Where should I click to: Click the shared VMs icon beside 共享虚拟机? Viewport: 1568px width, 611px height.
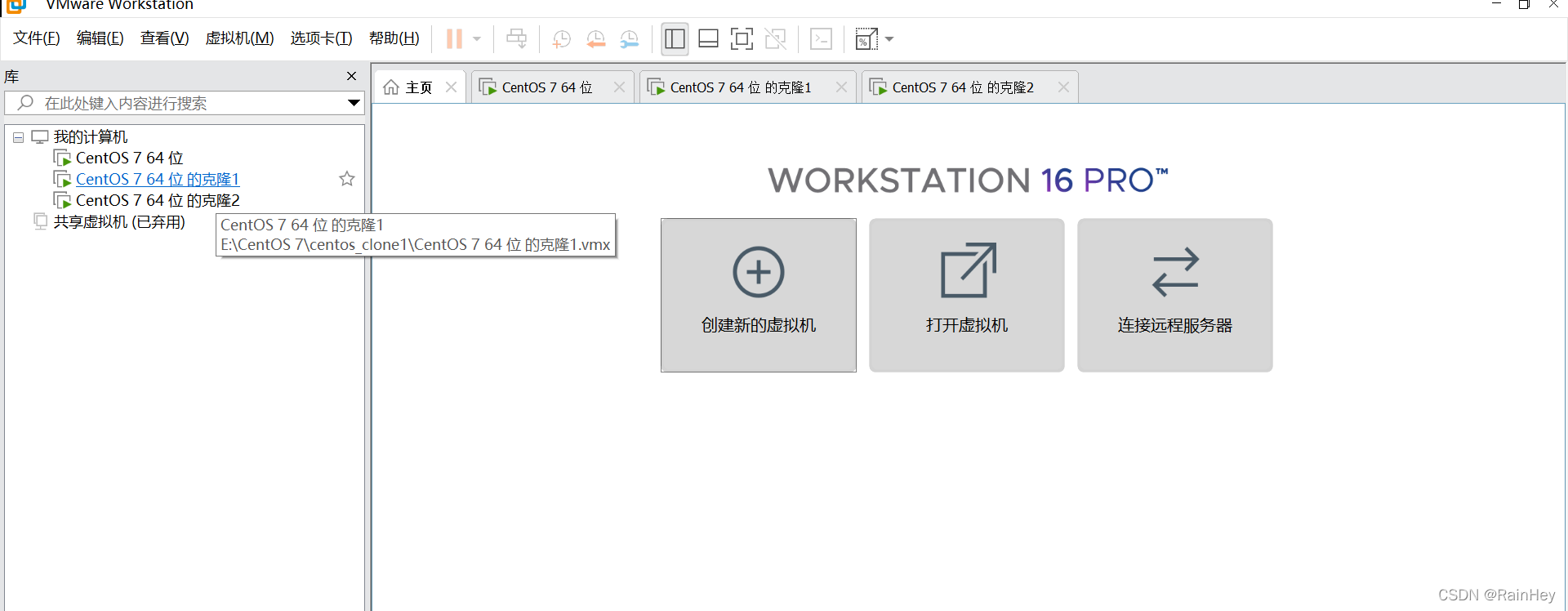click(41, 221)
